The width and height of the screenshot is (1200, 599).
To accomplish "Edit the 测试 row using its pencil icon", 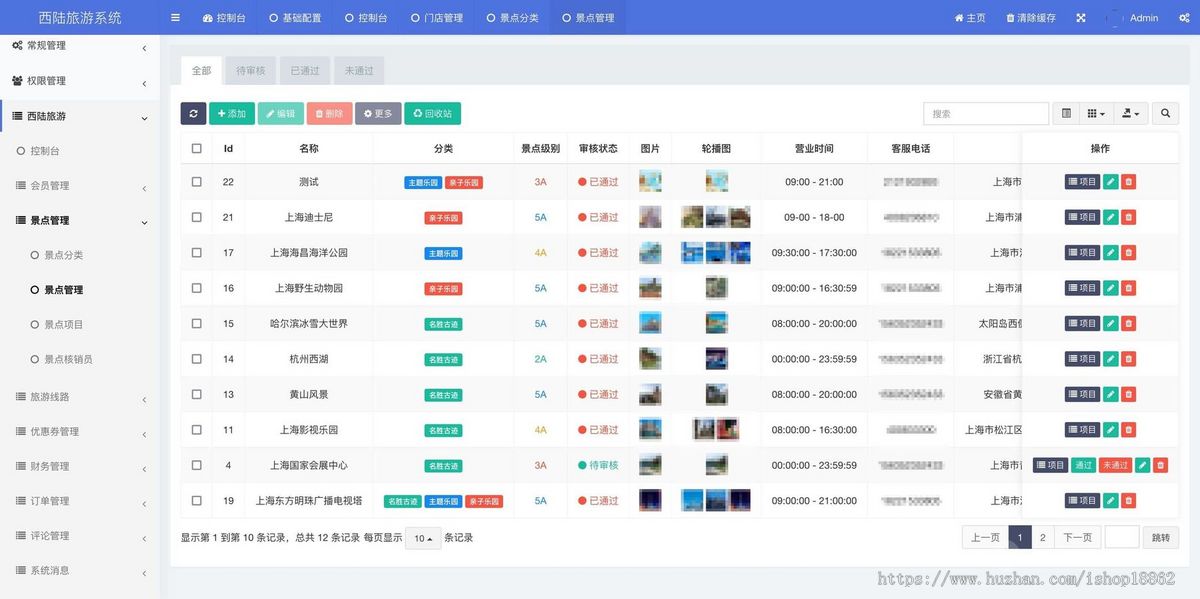I will 1111,181.
